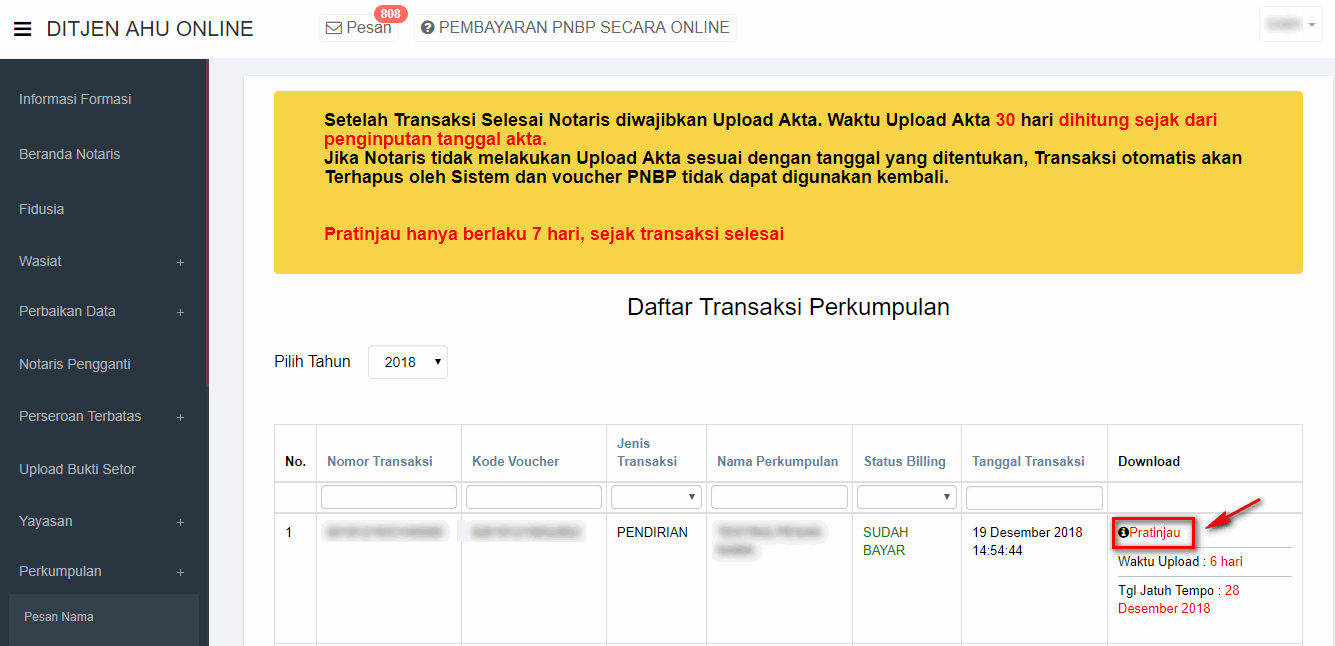Image resolution: width=1335 pixels, height=646 pixels.
Task: Click the Pratinjau download link
Action: point(1153,533)
